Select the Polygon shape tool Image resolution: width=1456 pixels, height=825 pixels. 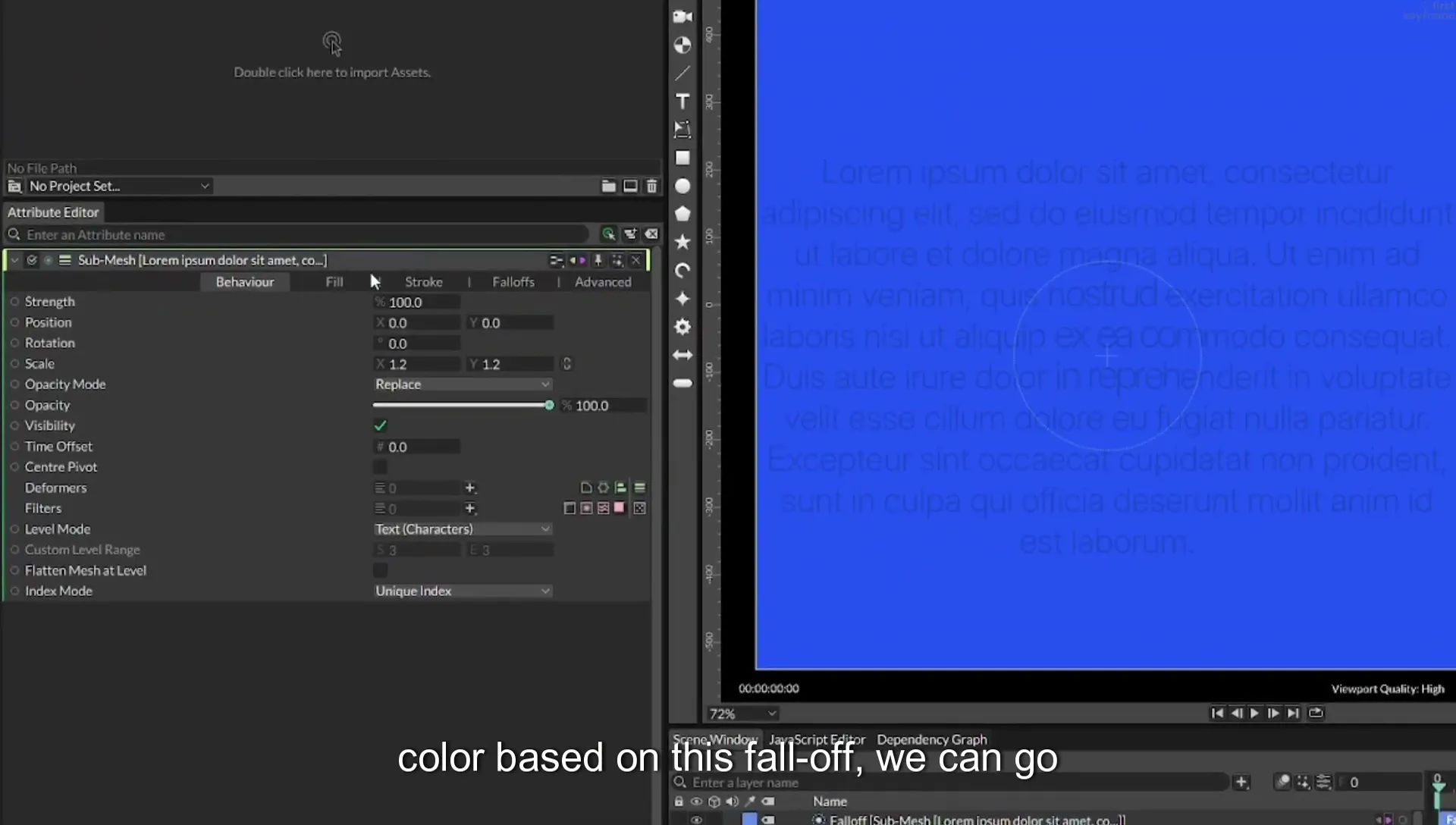(x=682, y=214)
